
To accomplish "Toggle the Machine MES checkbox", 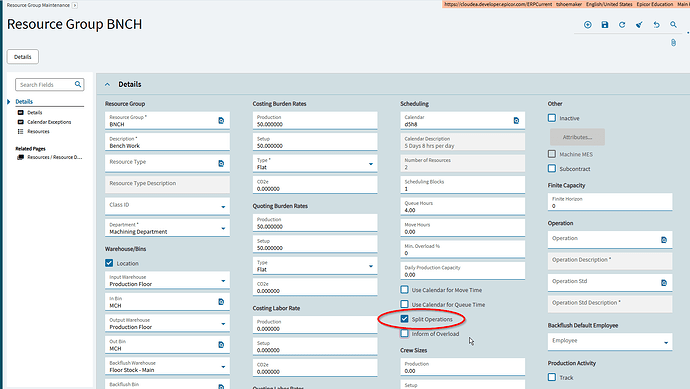I will 552,154.
